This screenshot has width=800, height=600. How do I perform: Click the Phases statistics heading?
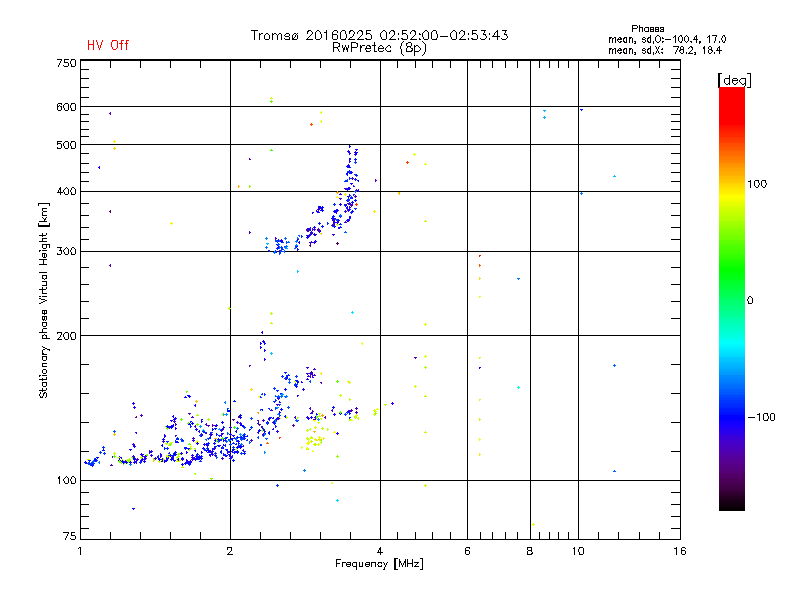click(647, 29)
